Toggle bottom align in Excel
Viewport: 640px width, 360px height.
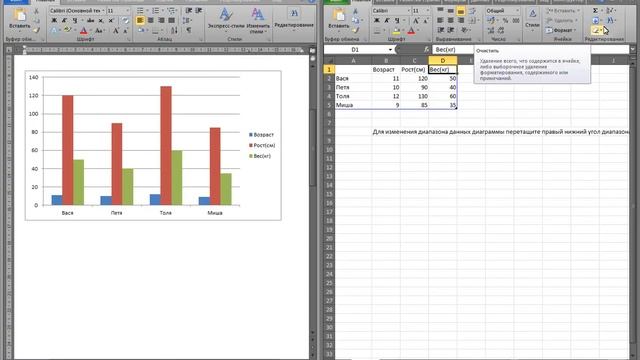pos(460,11)
